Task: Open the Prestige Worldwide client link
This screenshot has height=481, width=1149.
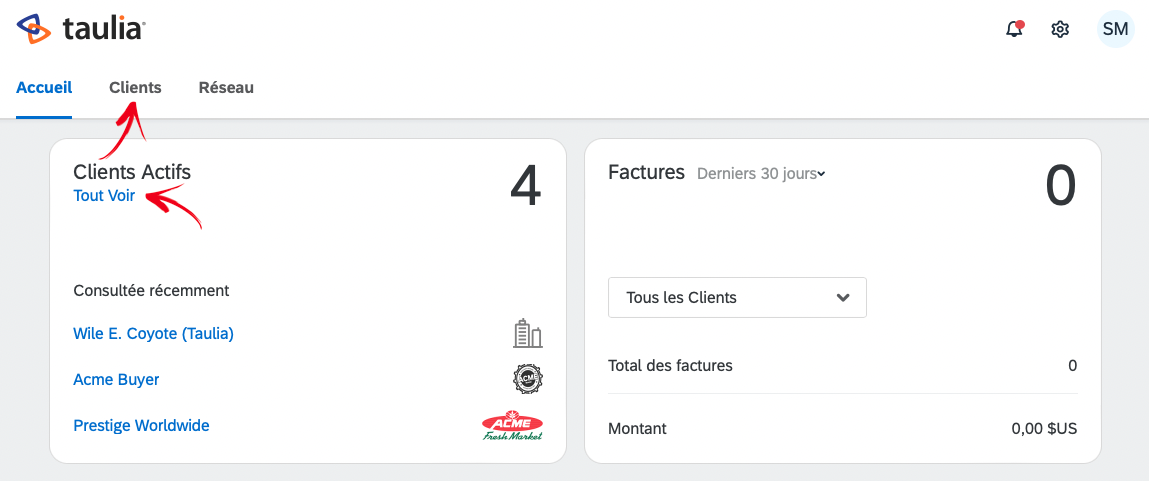Action: 141,425
